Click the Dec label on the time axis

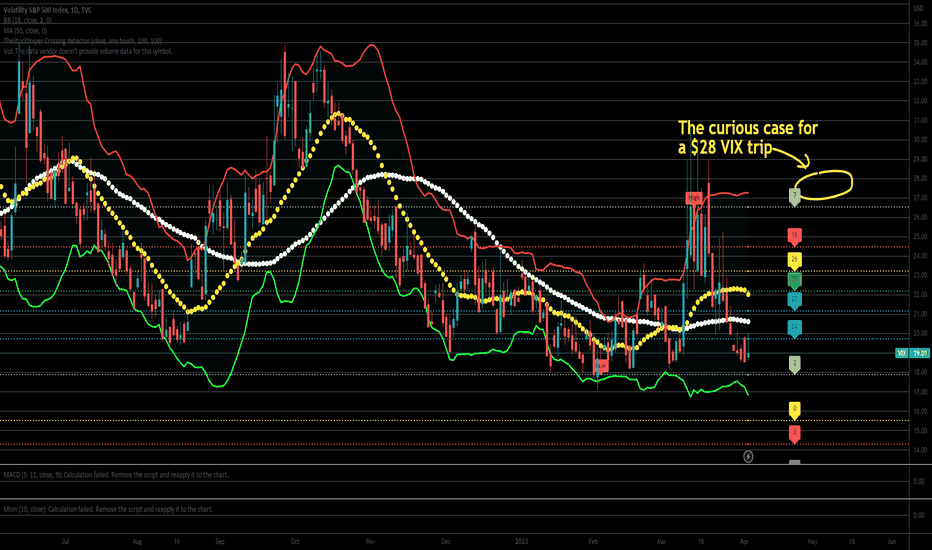click(446, 542)
